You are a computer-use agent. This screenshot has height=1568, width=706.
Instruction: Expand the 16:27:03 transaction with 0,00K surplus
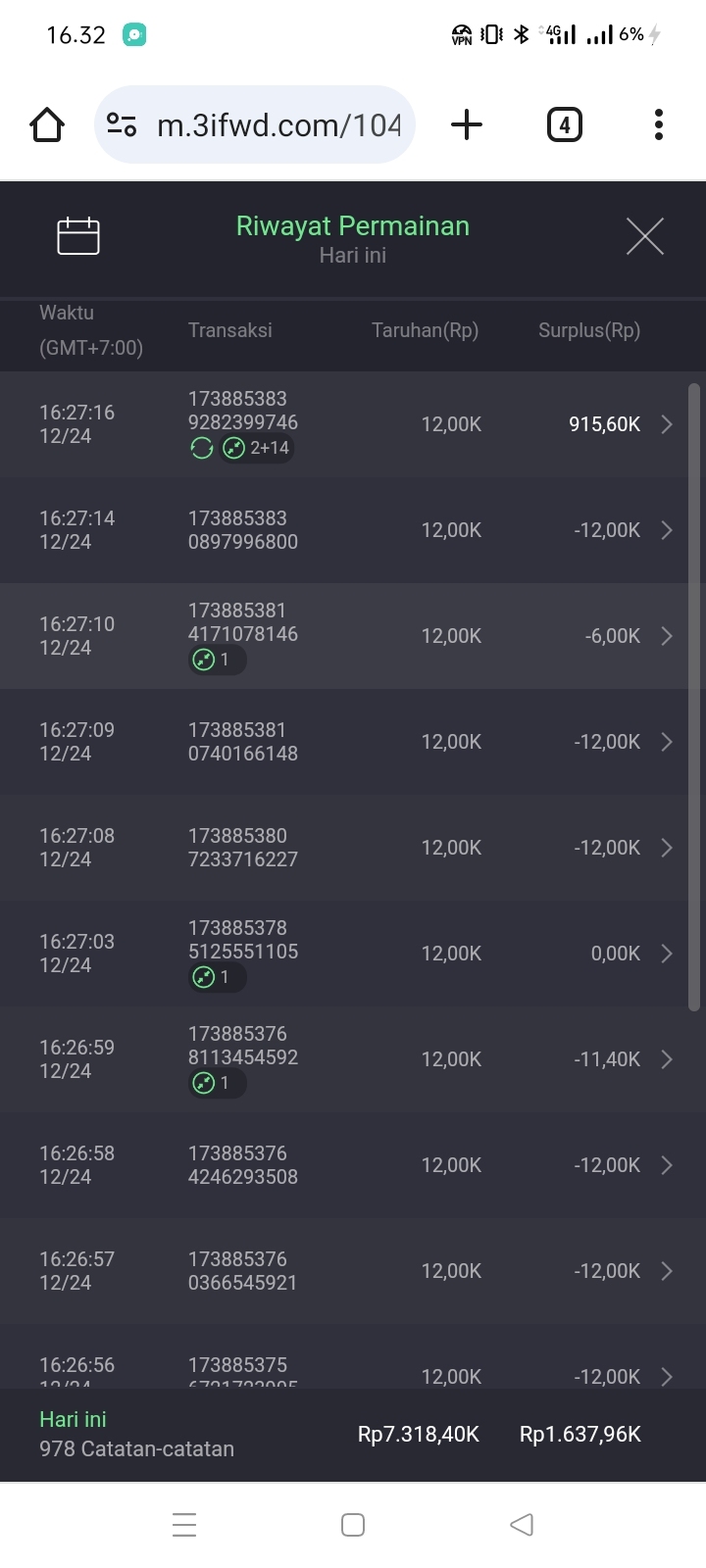coord(667,954)
